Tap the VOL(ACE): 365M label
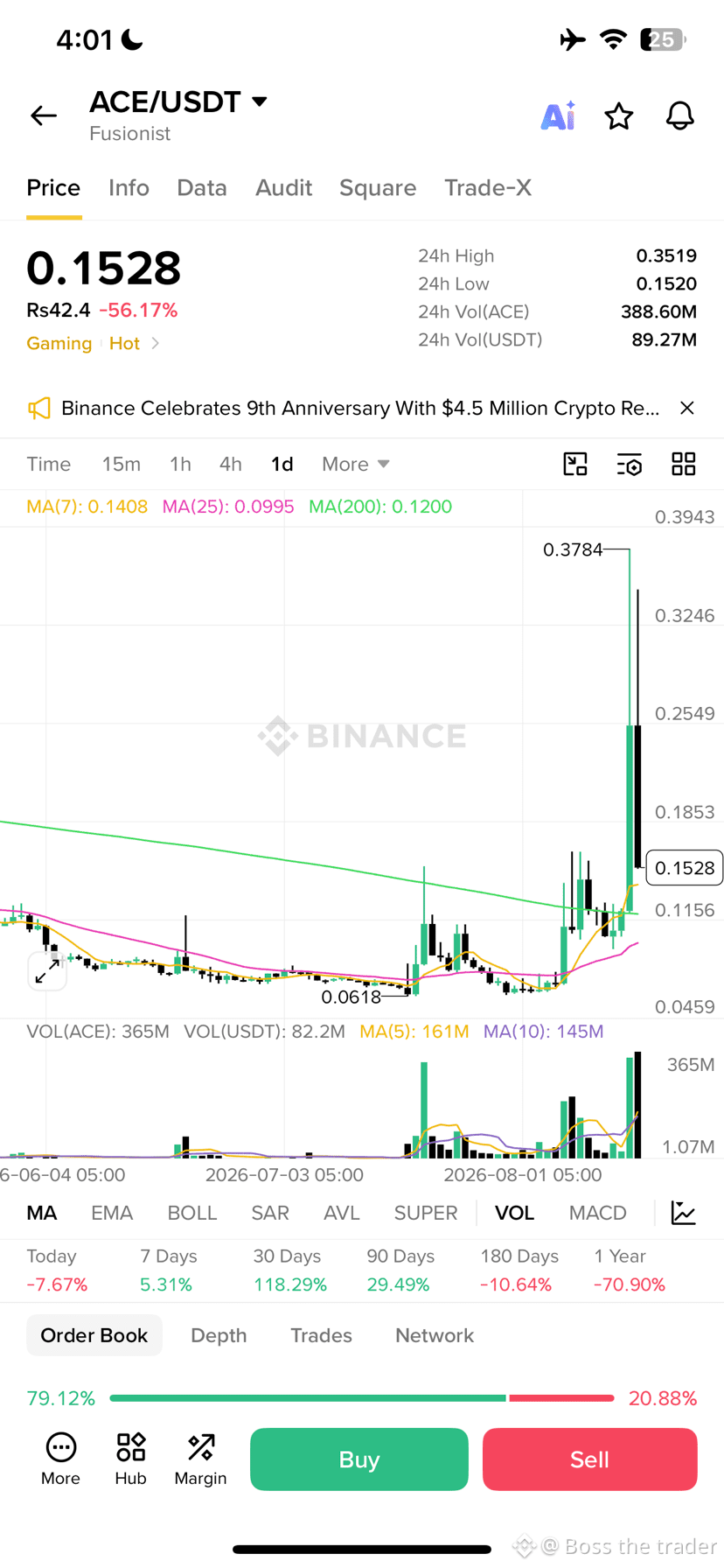The image size is (724, 1568). (98, 1032)
